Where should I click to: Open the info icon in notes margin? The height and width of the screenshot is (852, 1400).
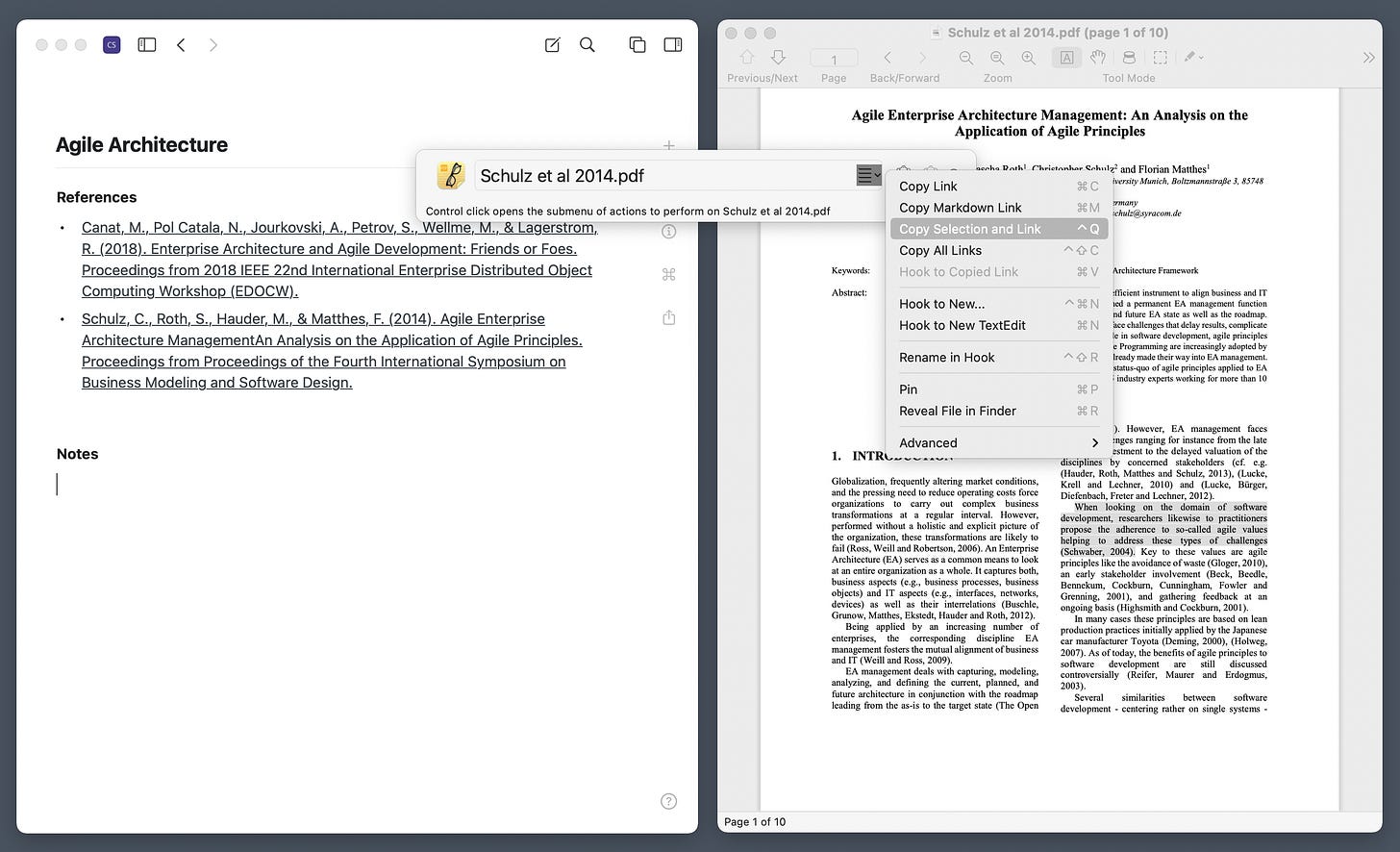point(669,232)
